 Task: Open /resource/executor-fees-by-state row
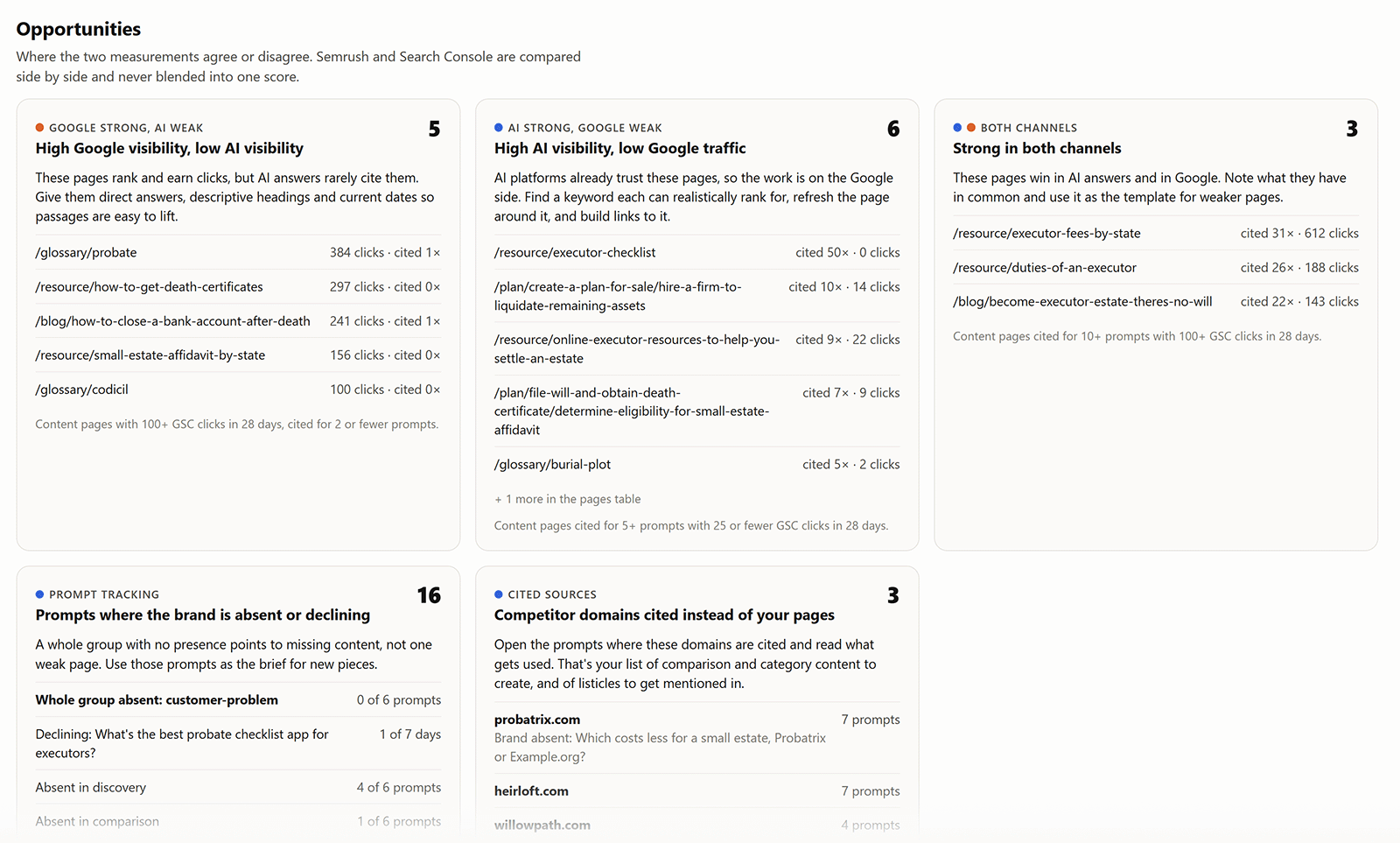click(1156, 233)
